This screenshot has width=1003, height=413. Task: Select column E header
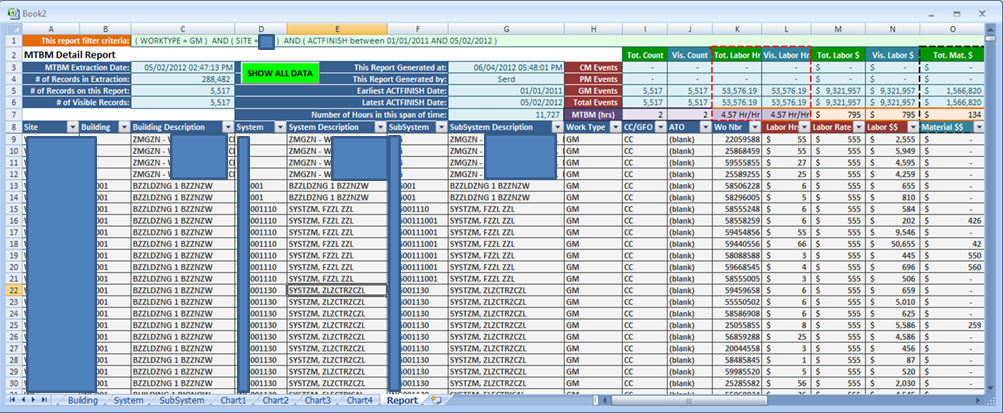pos(336,29)
